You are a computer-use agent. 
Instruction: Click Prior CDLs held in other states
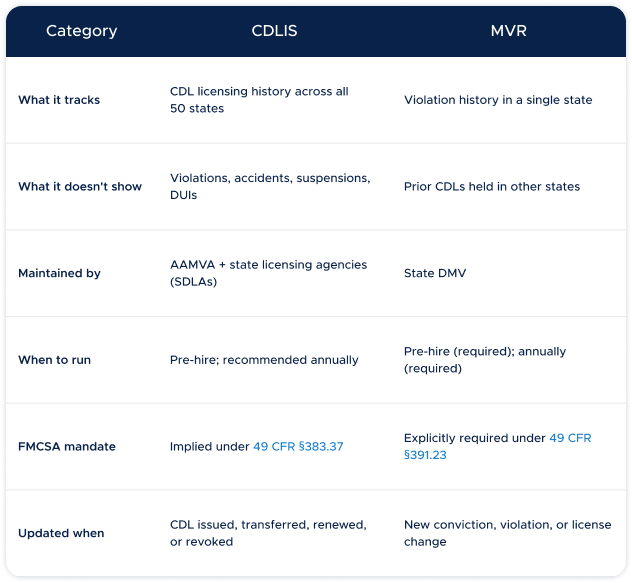[x=492, y=186]
